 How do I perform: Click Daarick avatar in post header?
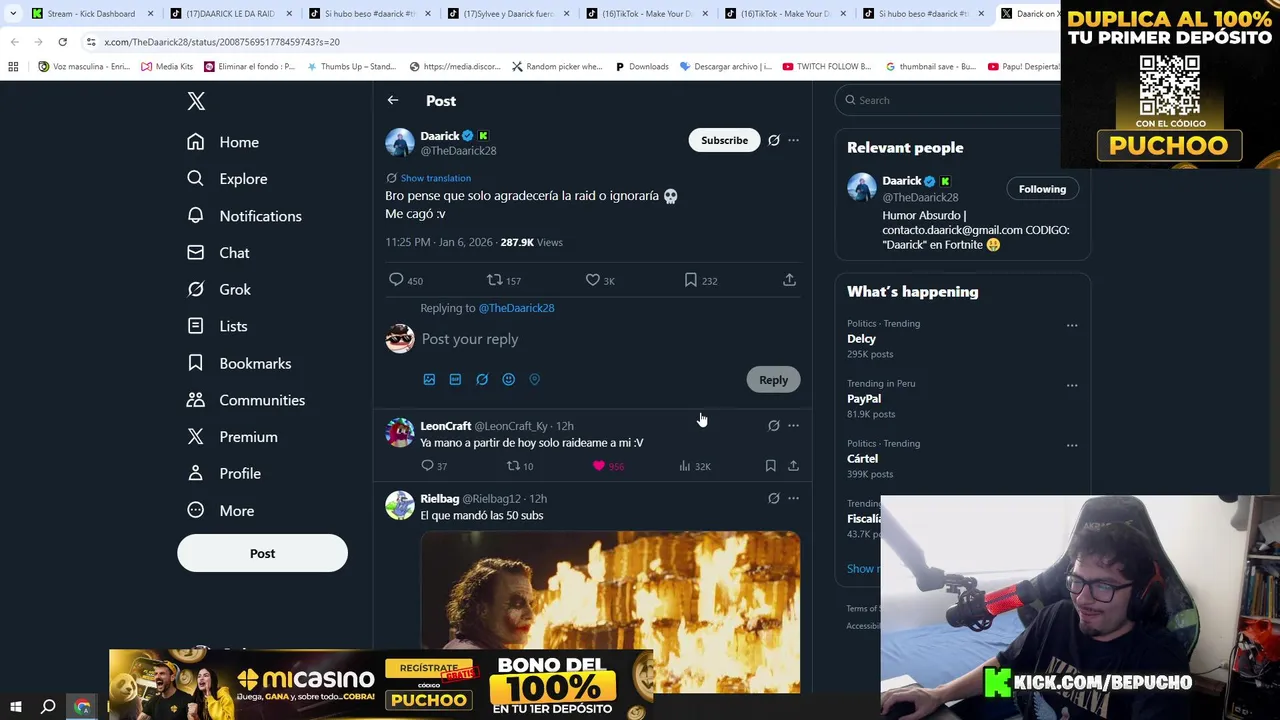(400, 142)
